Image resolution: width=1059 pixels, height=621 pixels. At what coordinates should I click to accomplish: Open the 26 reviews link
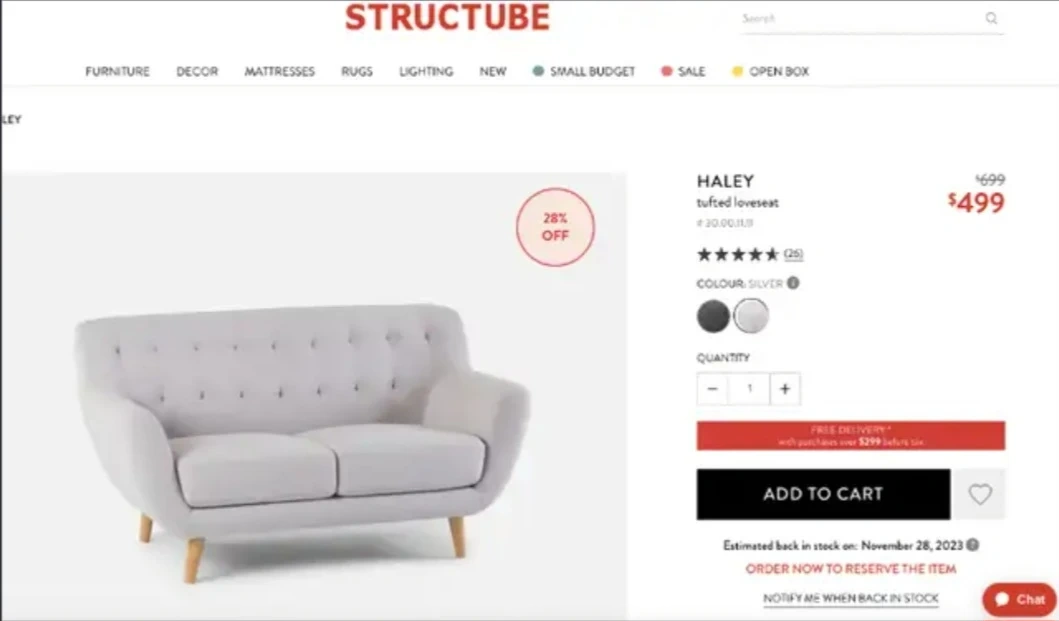click(x=794, y=254)
